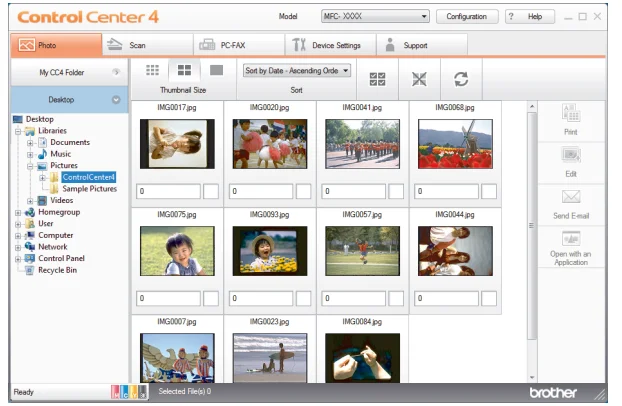This screenshot has width=622, height=406.
Task: Select the IMG0075.jpg thumbnail
Action: coord(177,250)
